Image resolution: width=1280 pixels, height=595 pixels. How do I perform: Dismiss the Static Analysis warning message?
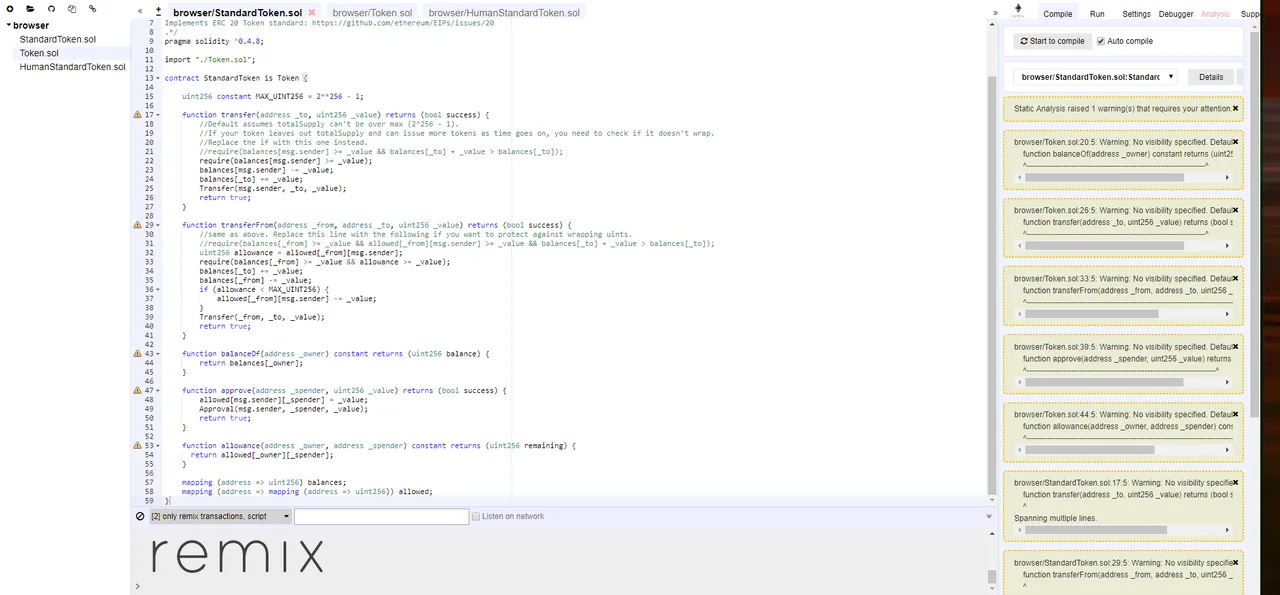(1236, 108)
